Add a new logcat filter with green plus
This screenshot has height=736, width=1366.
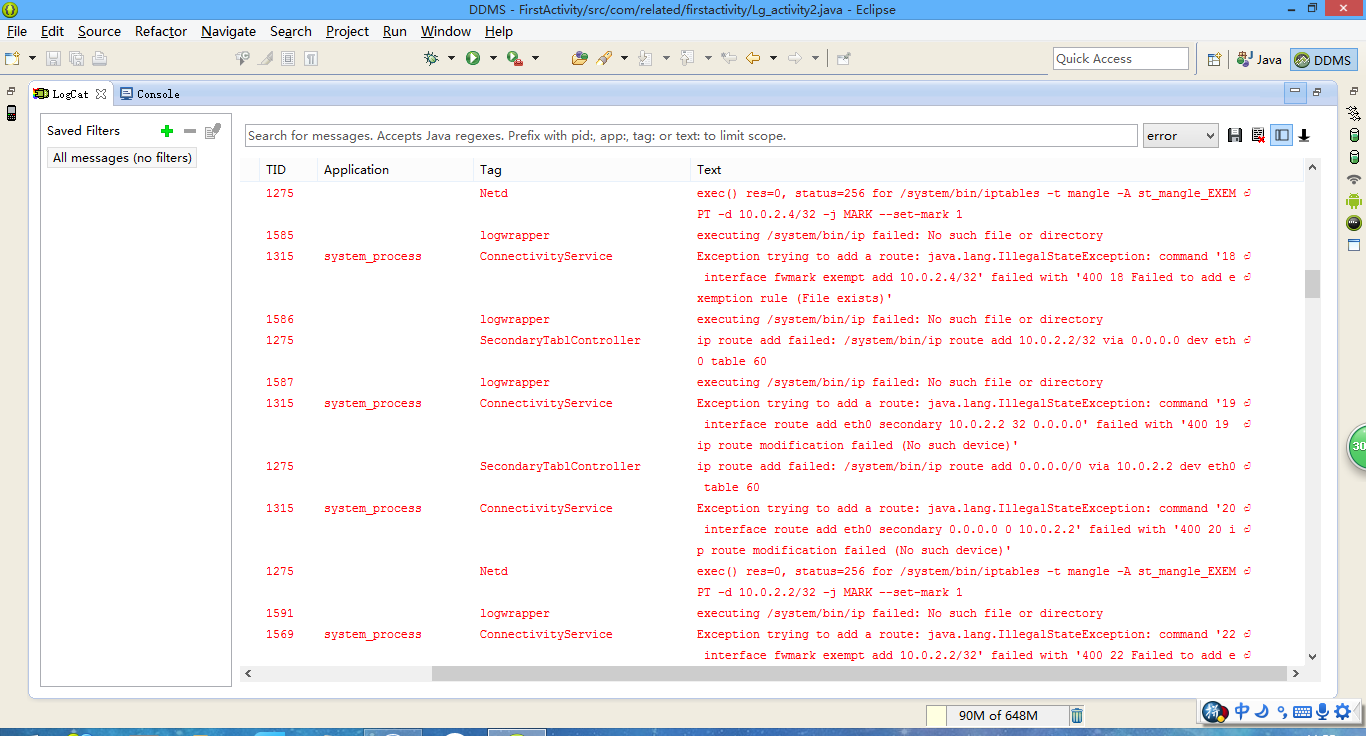pyautogui.click(x=167, y=131)
